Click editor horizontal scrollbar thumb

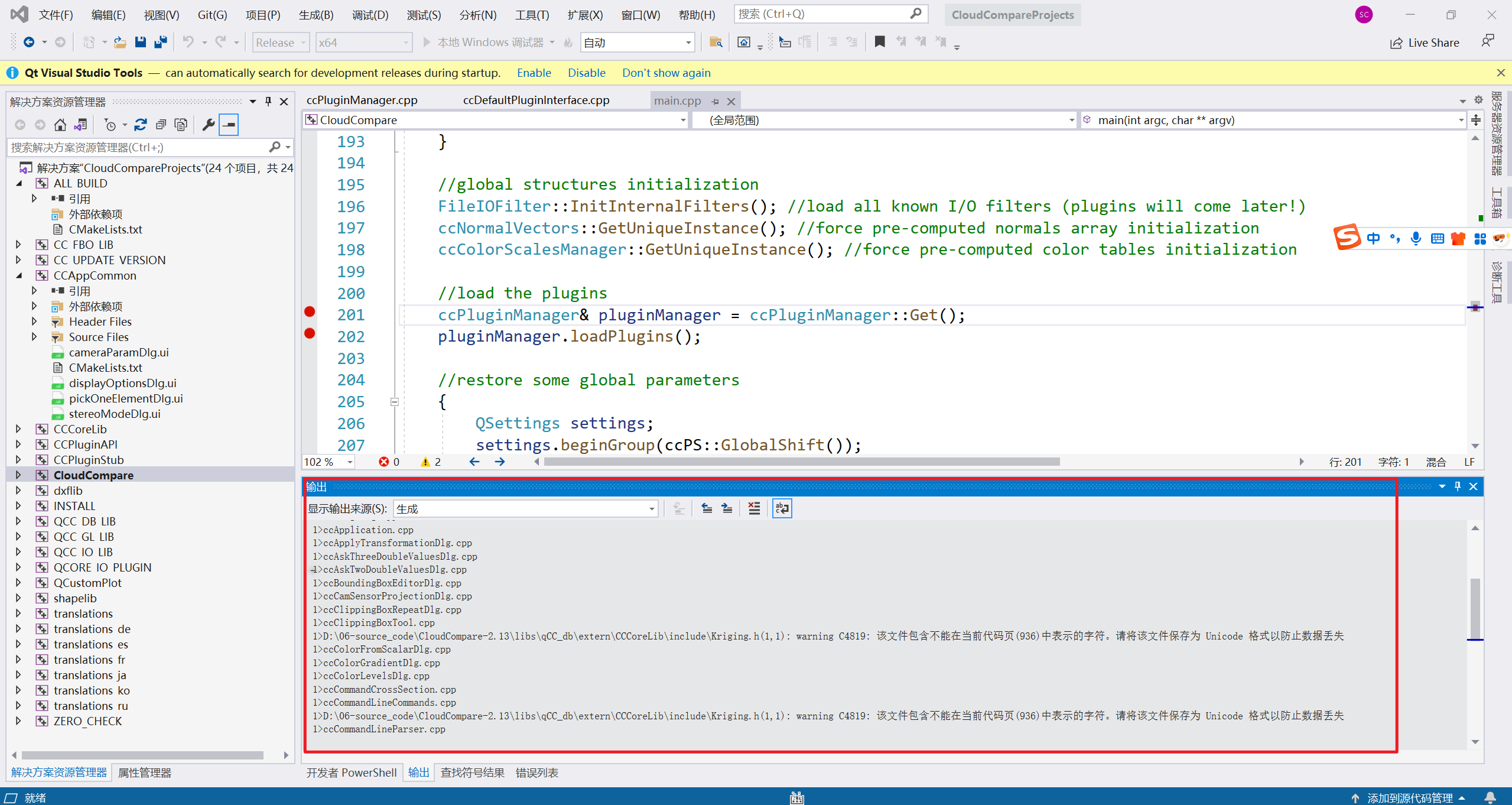[802, 462]
